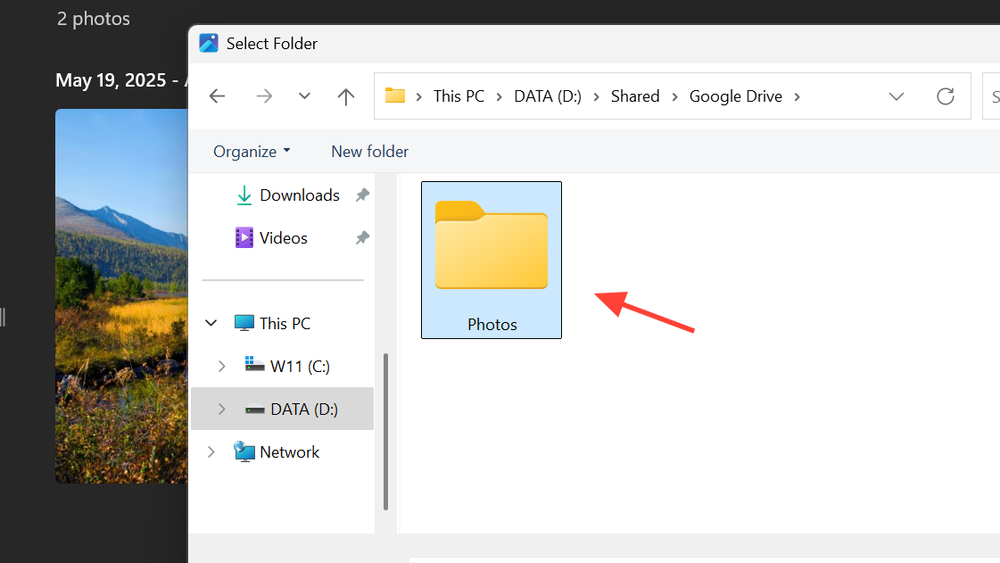Open the recent locations dropdown chevron
The width and height of the screenshot is (1000, 563).
305,96
